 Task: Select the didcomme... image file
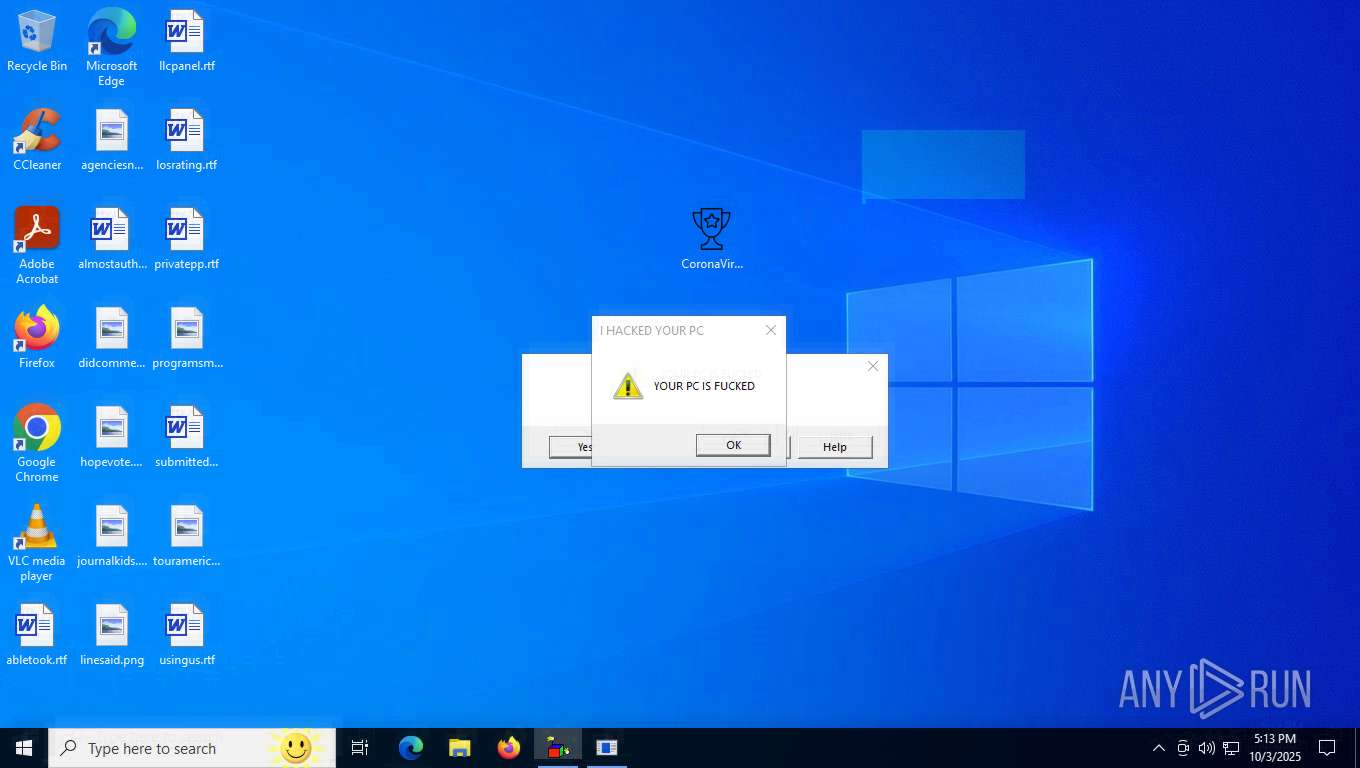(112, 338)
